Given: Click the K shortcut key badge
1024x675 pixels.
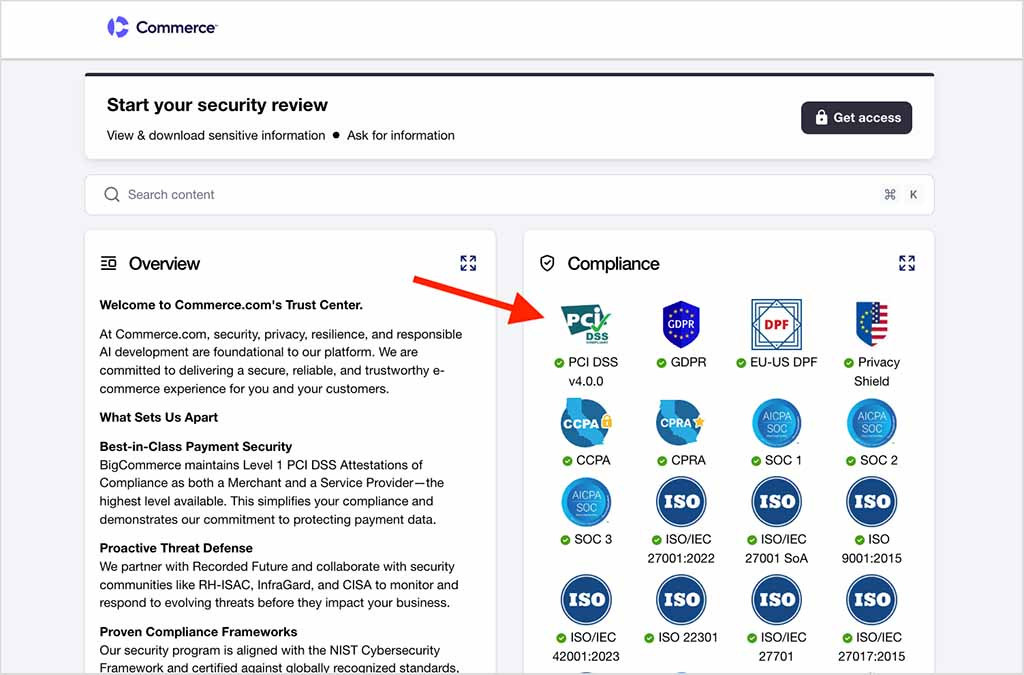Looking at the screenshot, I should (913, 195).
